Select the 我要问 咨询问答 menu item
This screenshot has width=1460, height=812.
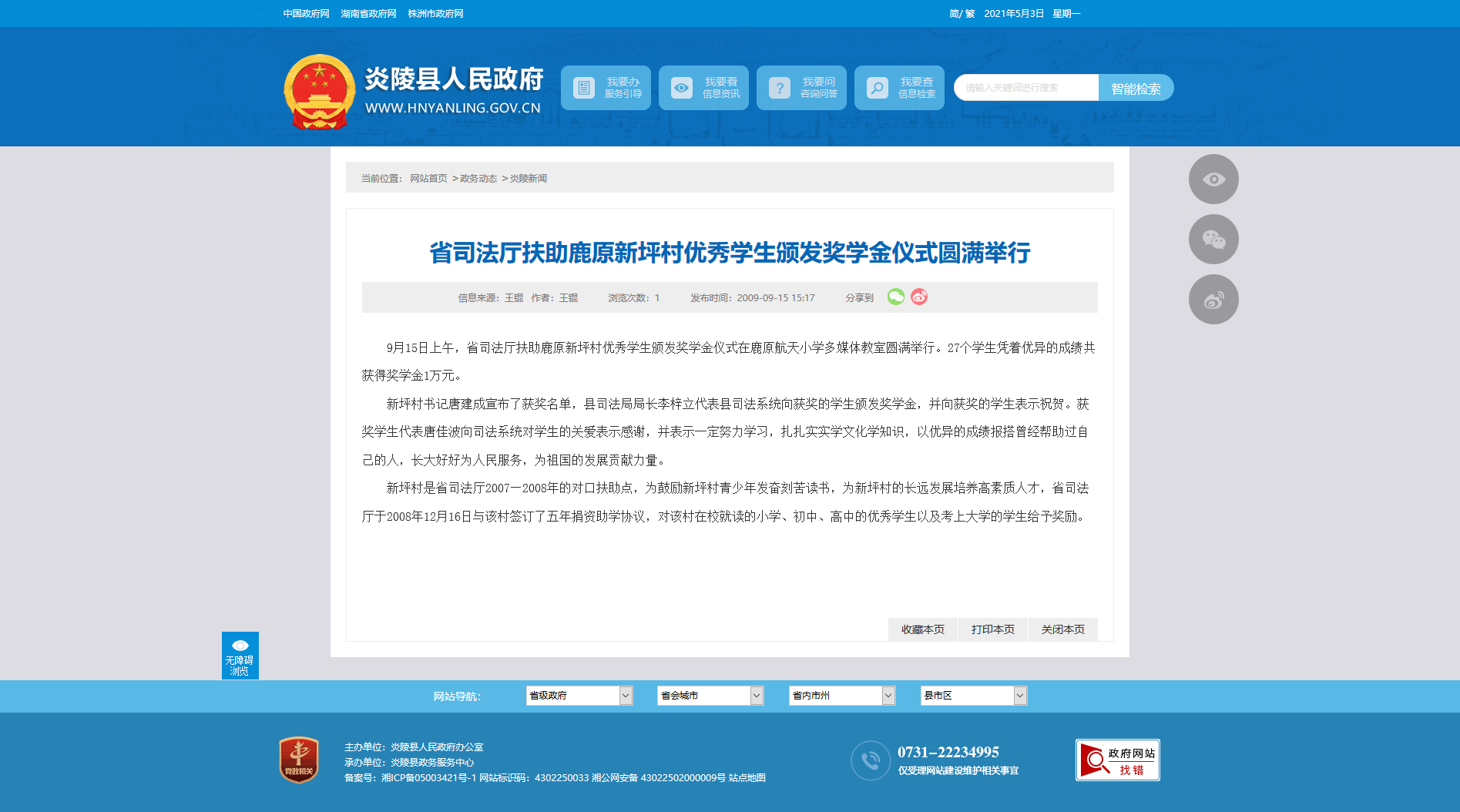(x=801, y=88)
